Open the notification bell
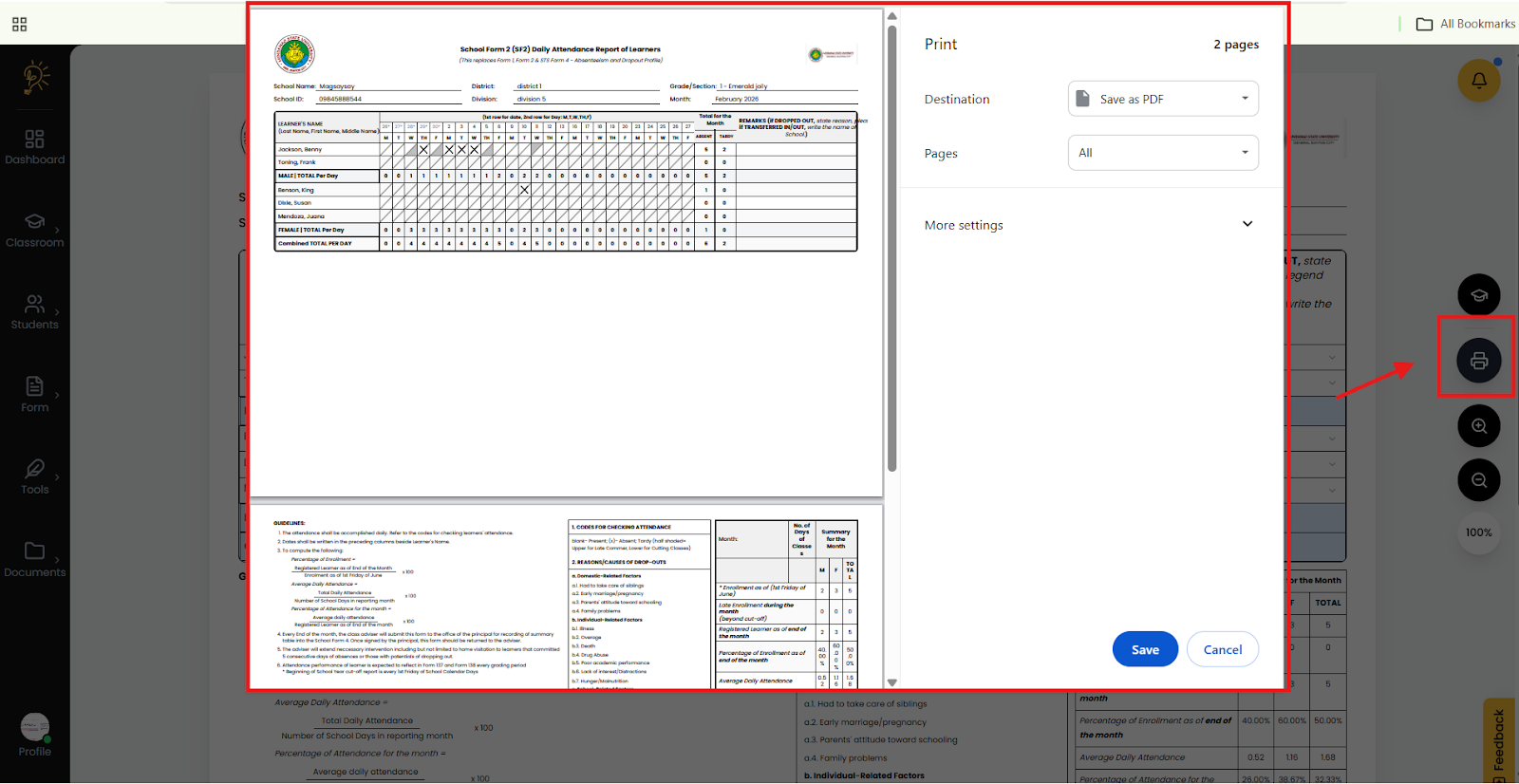The image size is (1519, 784). coord(1478,81)
